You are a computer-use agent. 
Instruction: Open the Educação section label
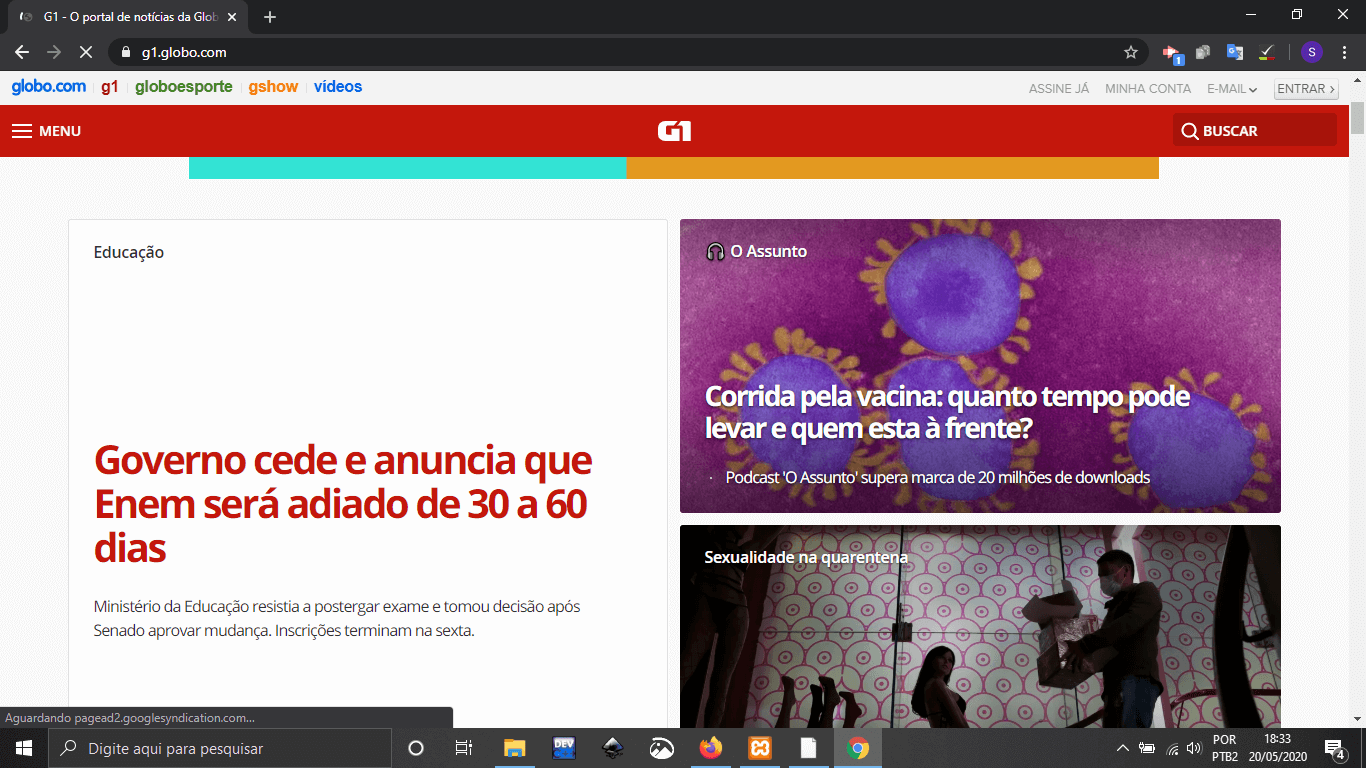pyautogui.click(x=129, y=252)
